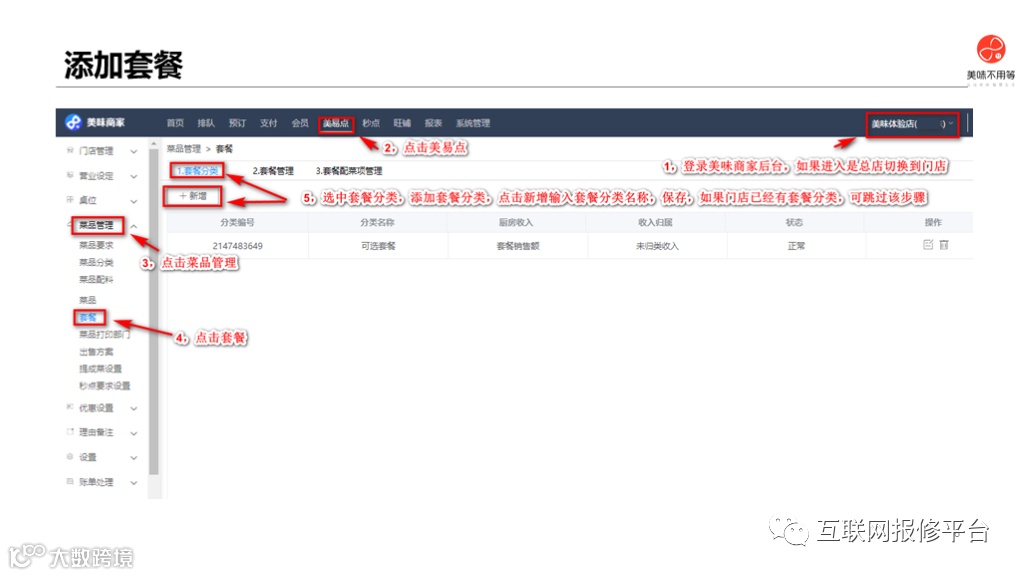This screenshot has height=576, width=1024.
Task: Click the 门店管理 sidebar icon
Action: (70, 150)
